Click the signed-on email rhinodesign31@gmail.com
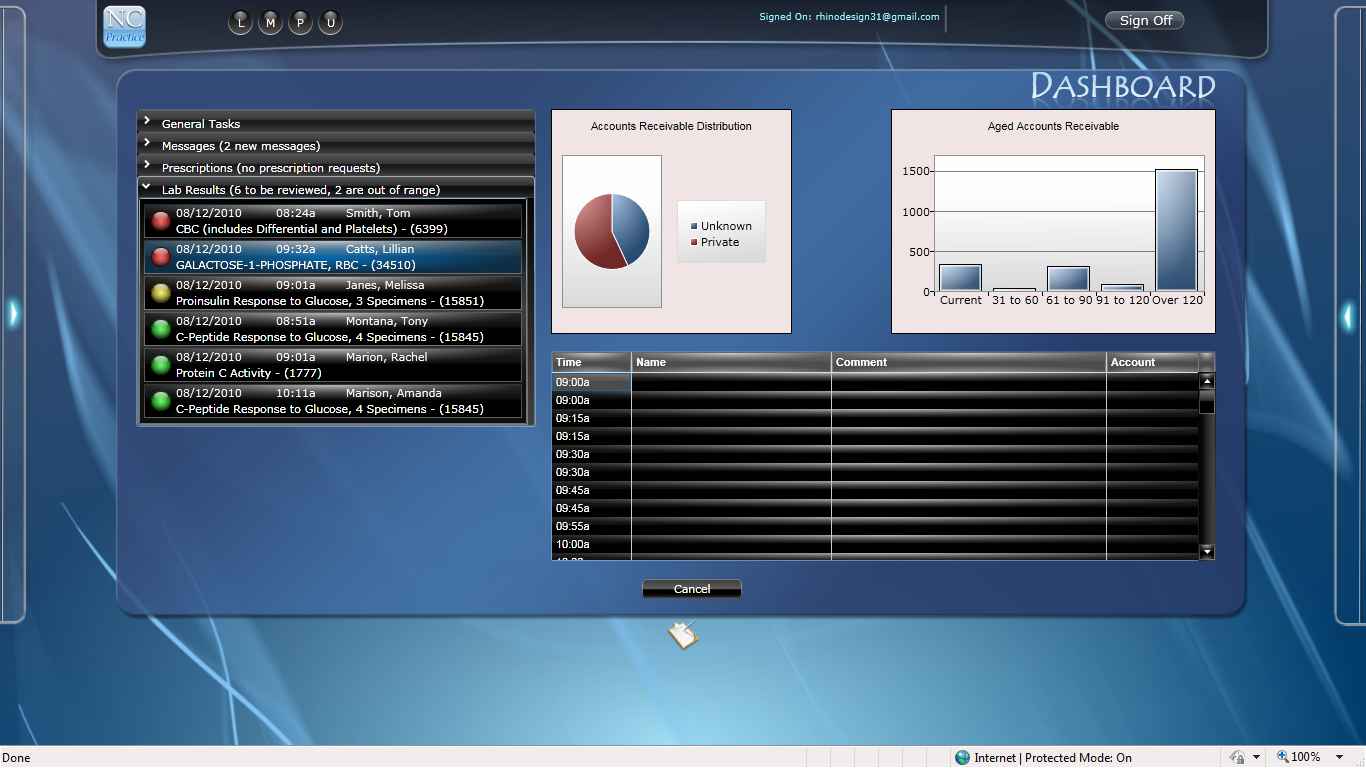1366x768 pixels. [877, 17]
